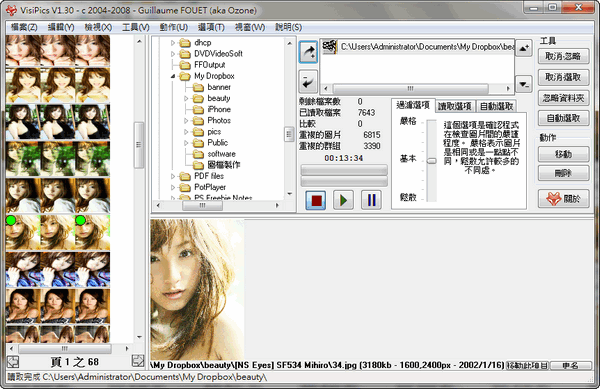Go to next page of results
Viewport: 600px width, 389px height.
137,361
